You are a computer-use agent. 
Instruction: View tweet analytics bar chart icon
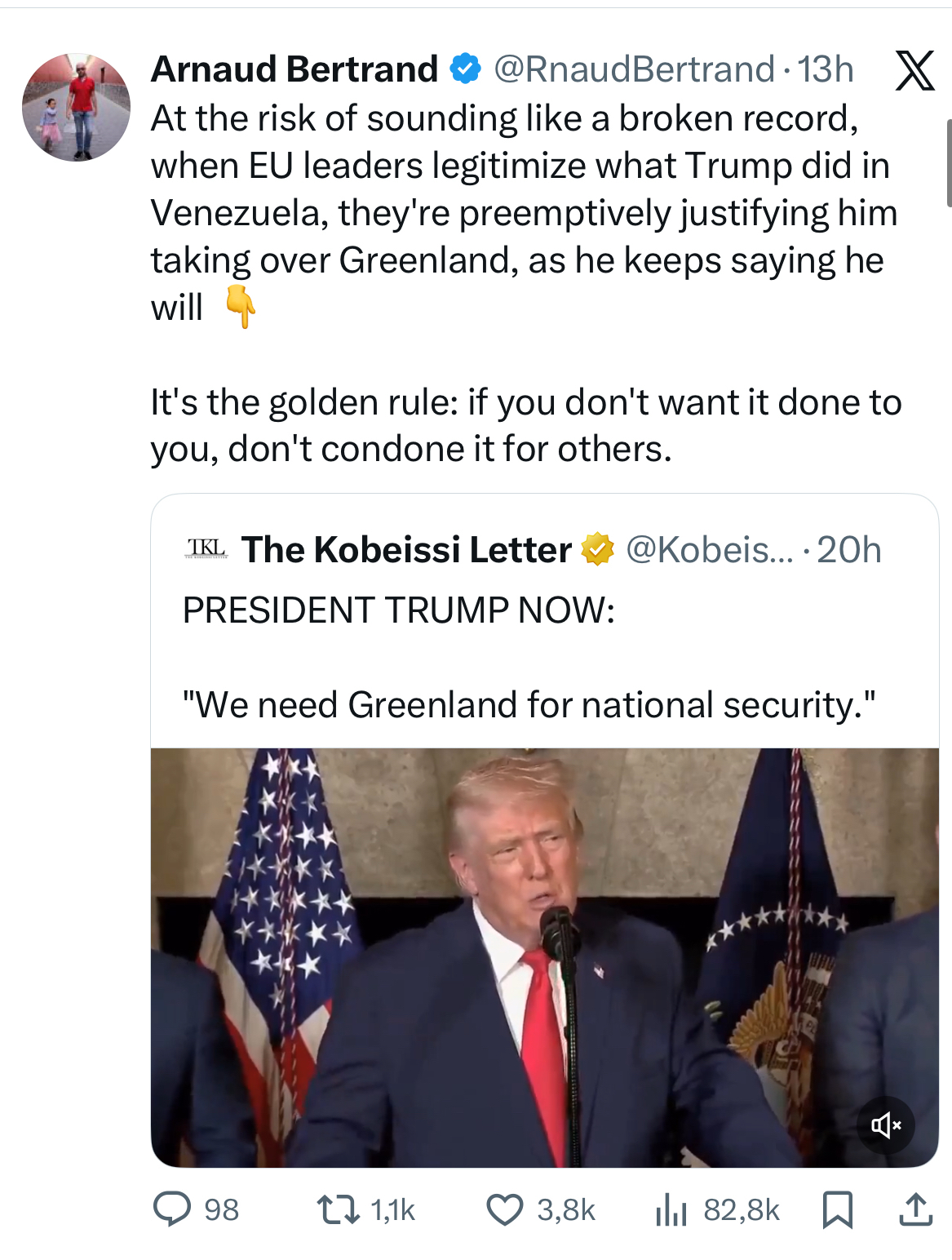[671, 1209]
